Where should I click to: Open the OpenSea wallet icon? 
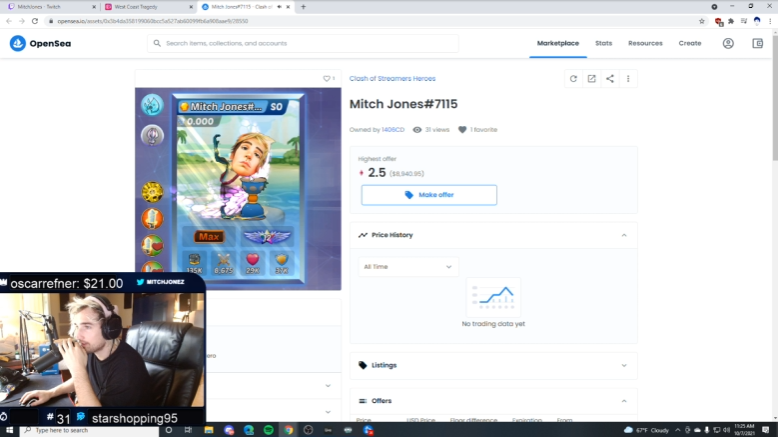(x=758, y=44)
